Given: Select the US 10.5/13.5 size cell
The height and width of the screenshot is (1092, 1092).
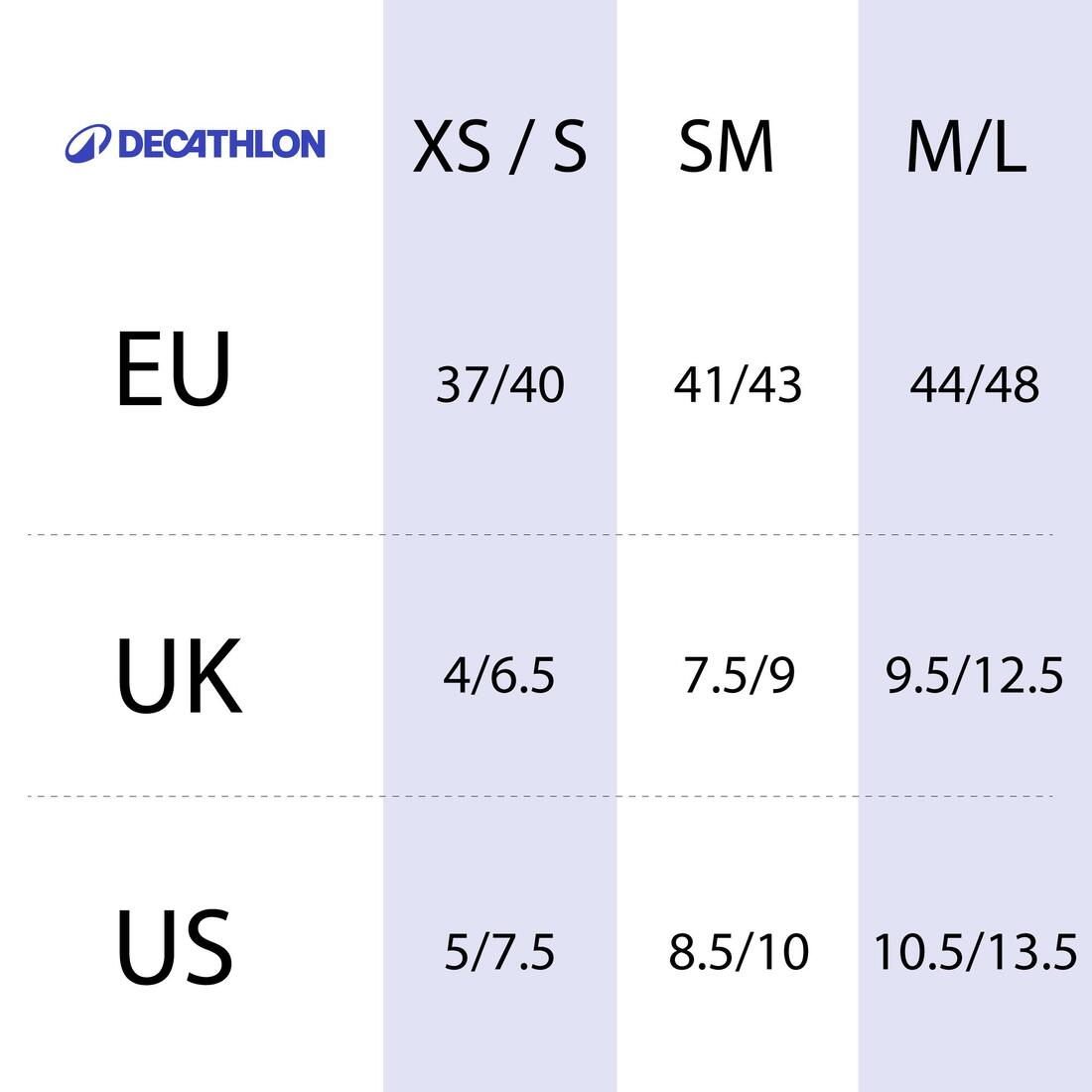Looking at the screenshot, I should pos(974,953).
